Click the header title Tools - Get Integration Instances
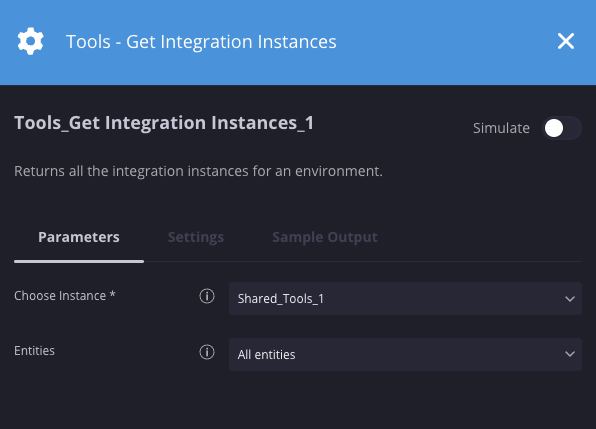596x429 pixels. tap(201, 41)
